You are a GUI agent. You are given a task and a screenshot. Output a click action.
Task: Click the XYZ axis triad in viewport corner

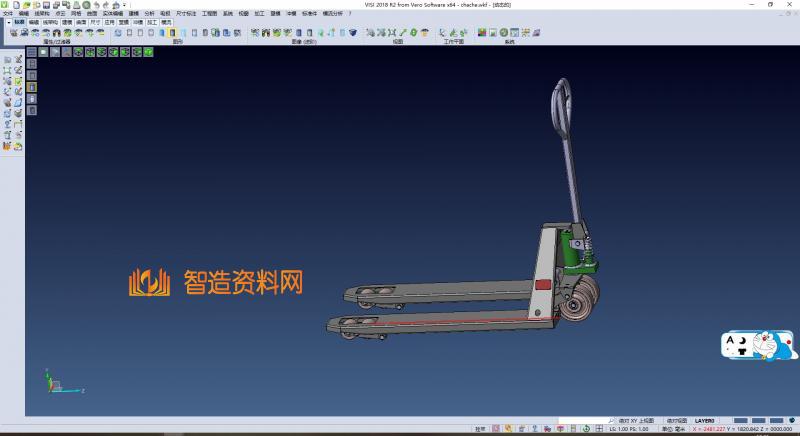click(x=62, y=382)
